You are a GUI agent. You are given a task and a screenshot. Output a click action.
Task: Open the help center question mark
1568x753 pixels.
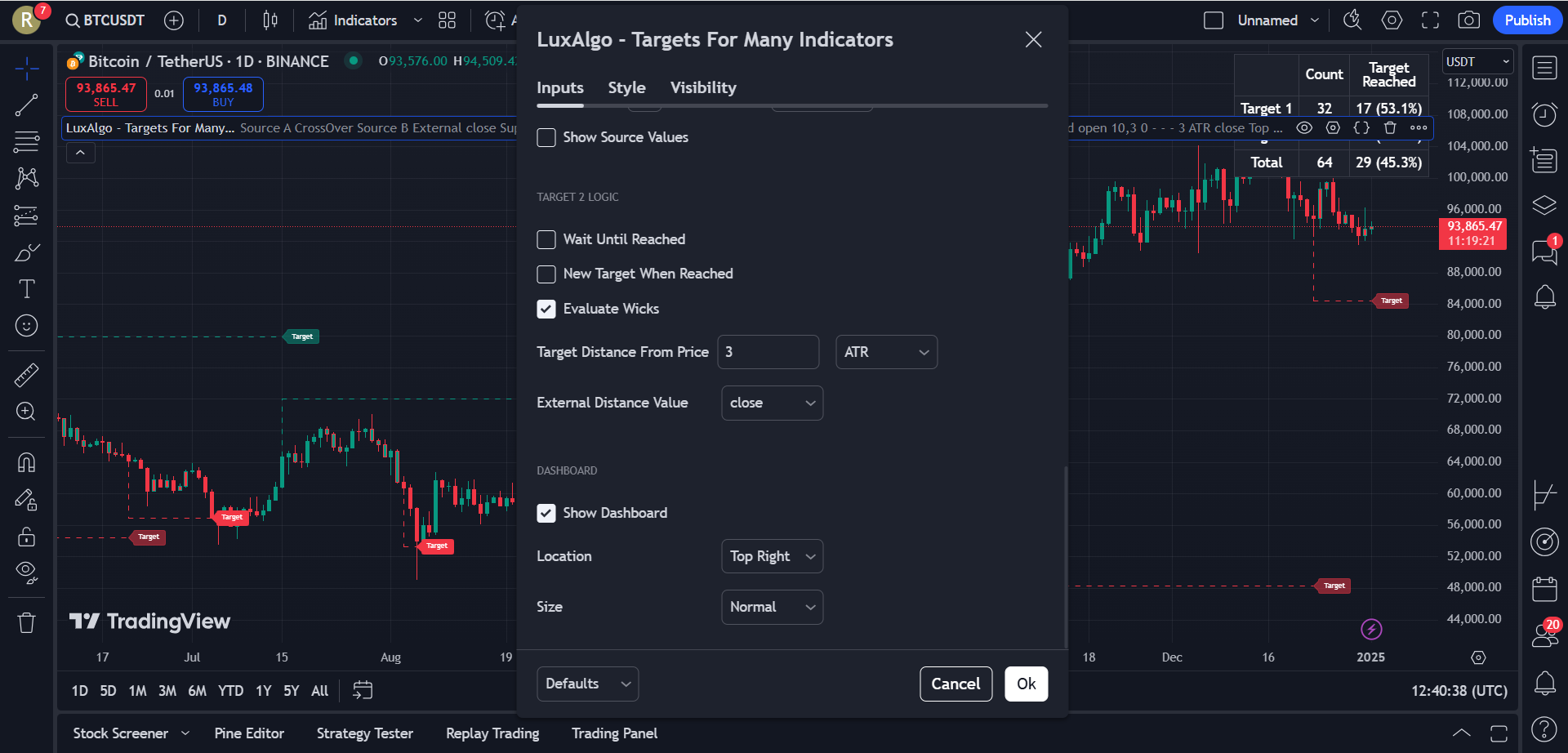pyautogui.click(x=1544, y=729)
